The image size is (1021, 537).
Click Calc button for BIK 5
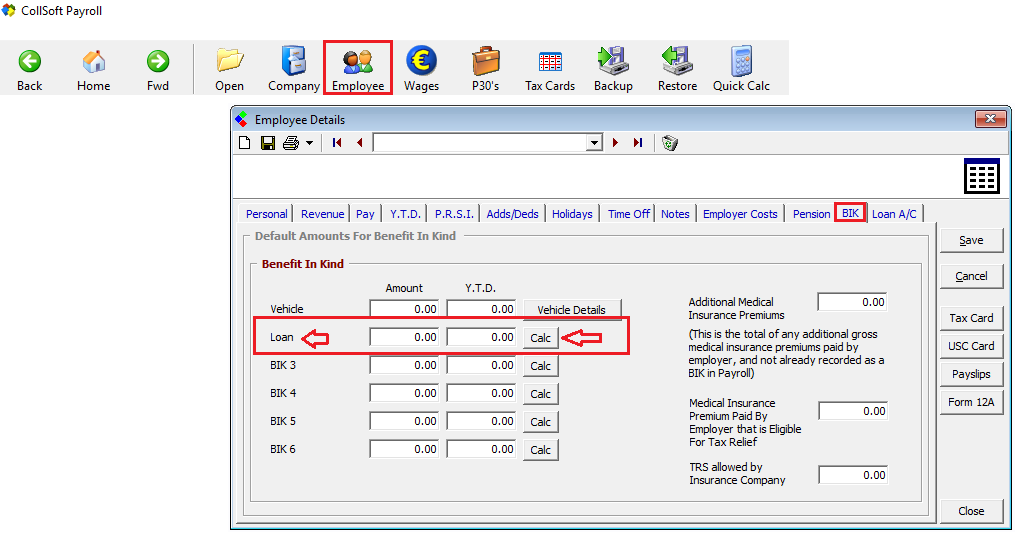[x=540, y=422]
